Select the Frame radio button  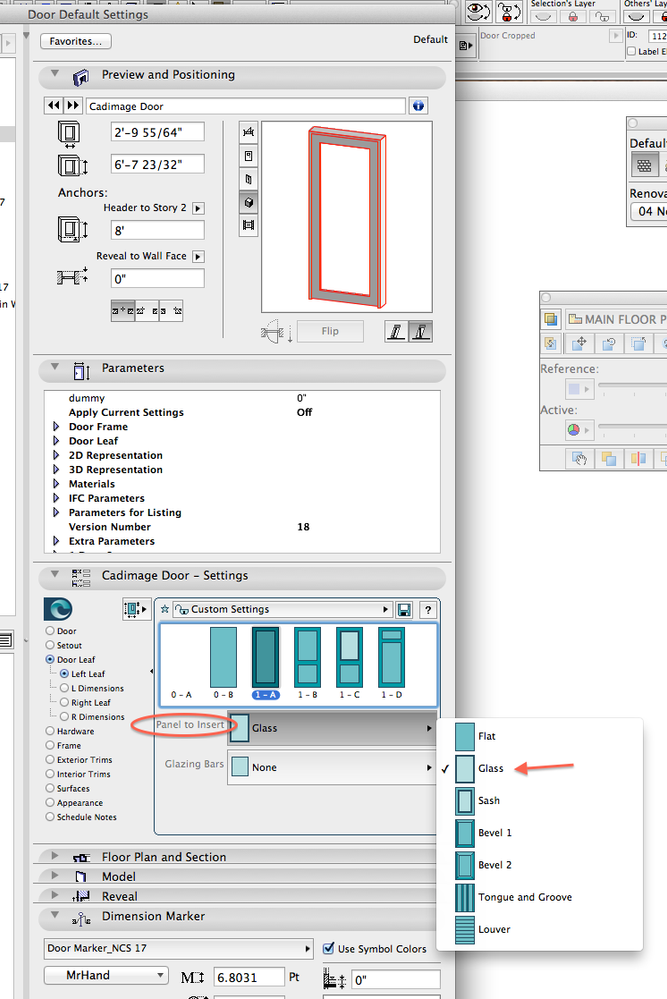coord(50,745)
